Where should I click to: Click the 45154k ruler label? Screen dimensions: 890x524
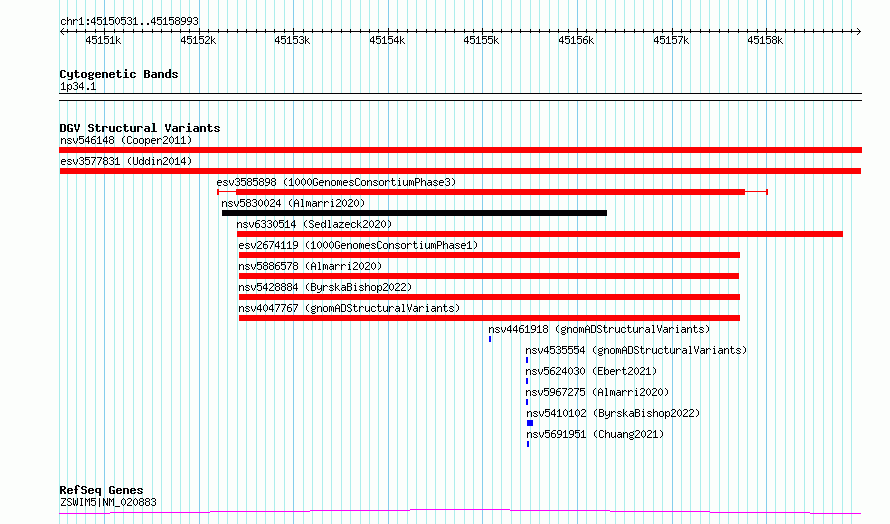click(387, 40)
